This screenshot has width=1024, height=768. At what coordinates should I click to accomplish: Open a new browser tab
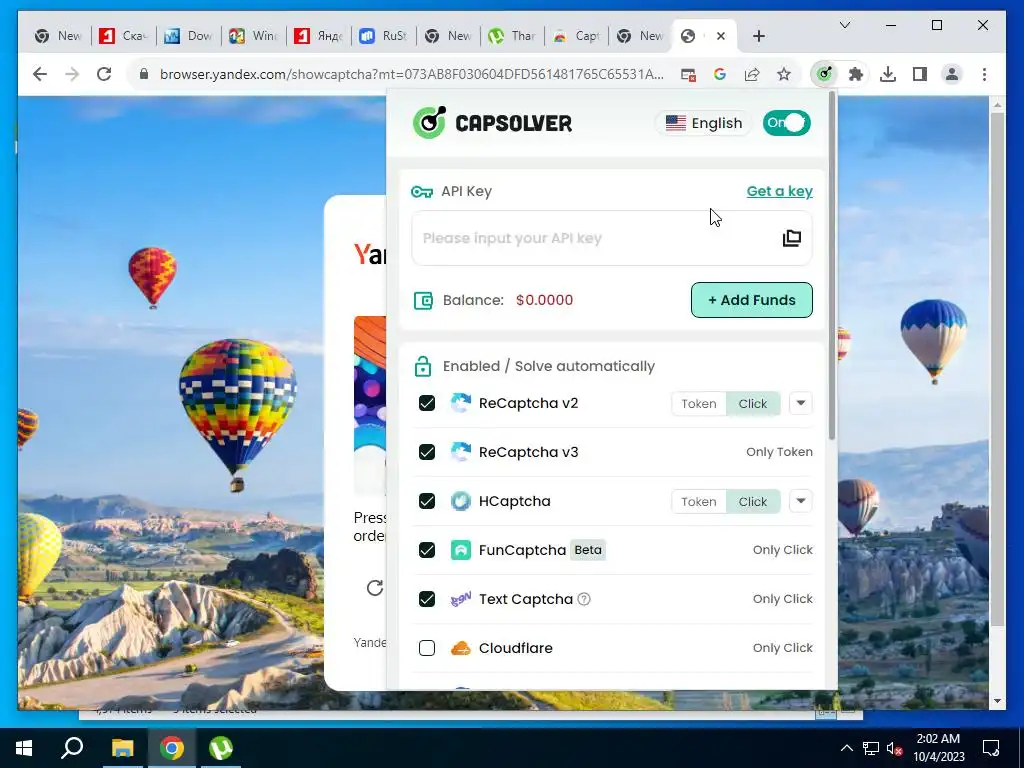(x=758, y=36)
